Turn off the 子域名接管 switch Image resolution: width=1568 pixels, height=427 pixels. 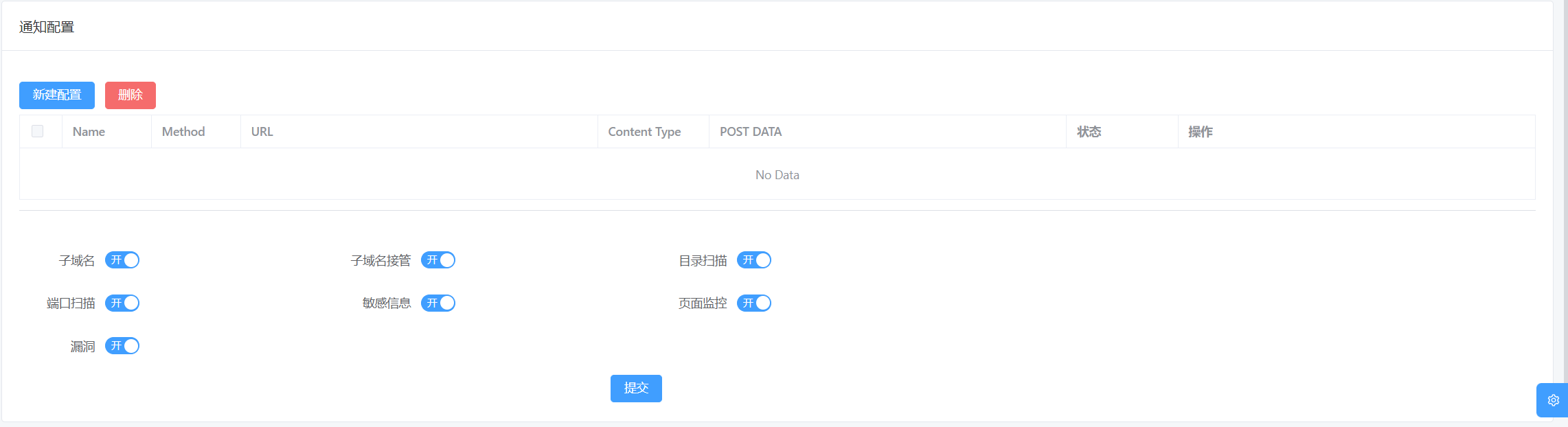[438, 259]
